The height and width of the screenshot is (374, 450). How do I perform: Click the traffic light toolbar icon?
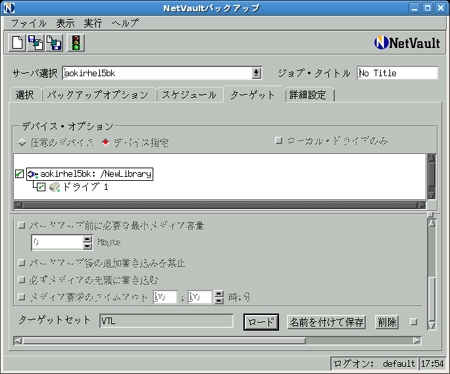(x=76, y=43)
